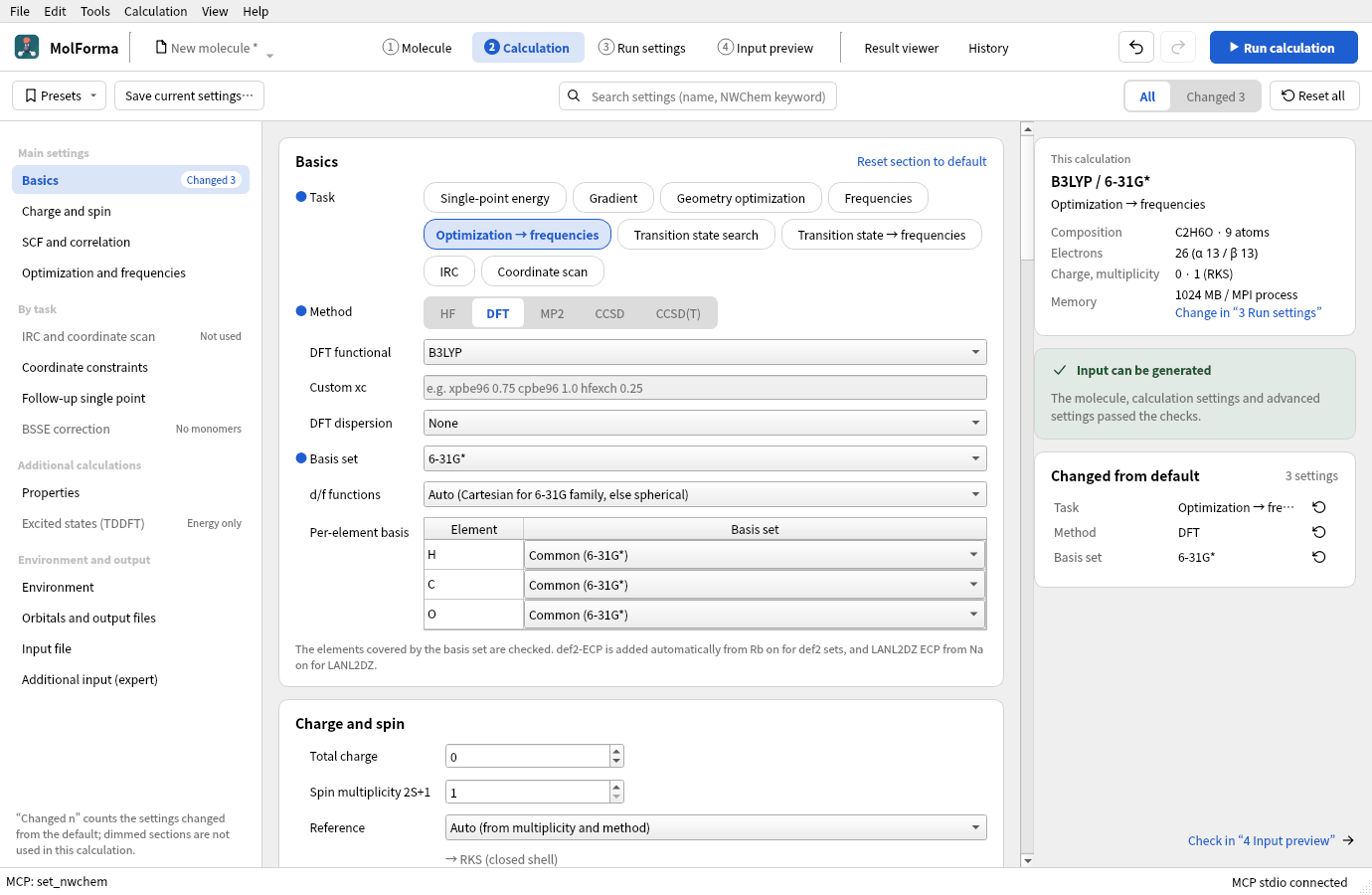Click the Search settings field

click(x=698, y=96)
